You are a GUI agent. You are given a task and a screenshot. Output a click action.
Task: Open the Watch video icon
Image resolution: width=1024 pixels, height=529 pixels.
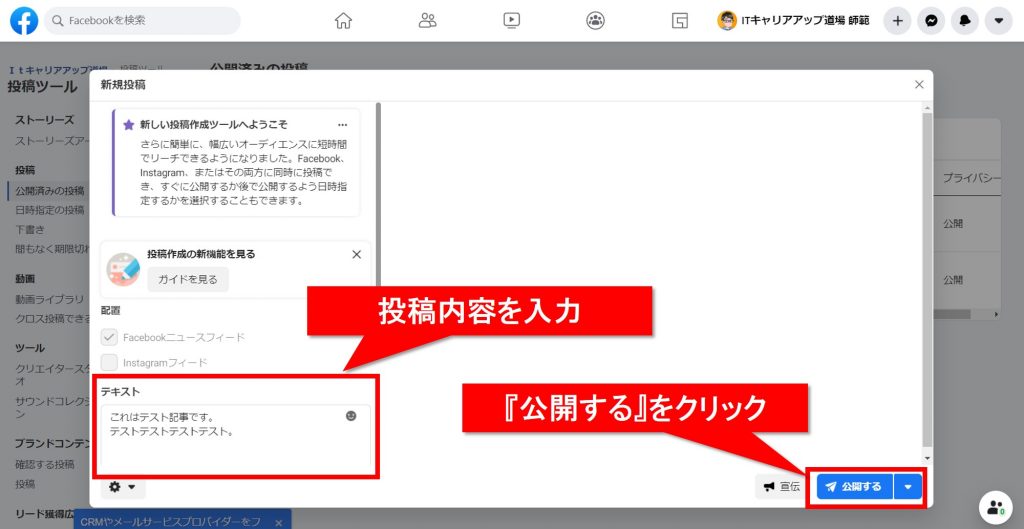[512, 21]
